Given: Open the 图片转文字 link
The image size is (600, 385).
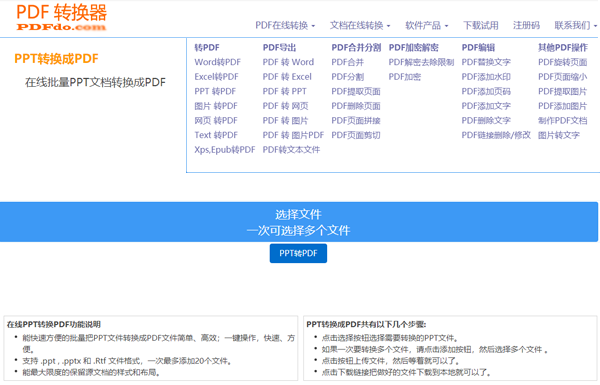Looking at the screenshot, I should click(x=559, y=135).
